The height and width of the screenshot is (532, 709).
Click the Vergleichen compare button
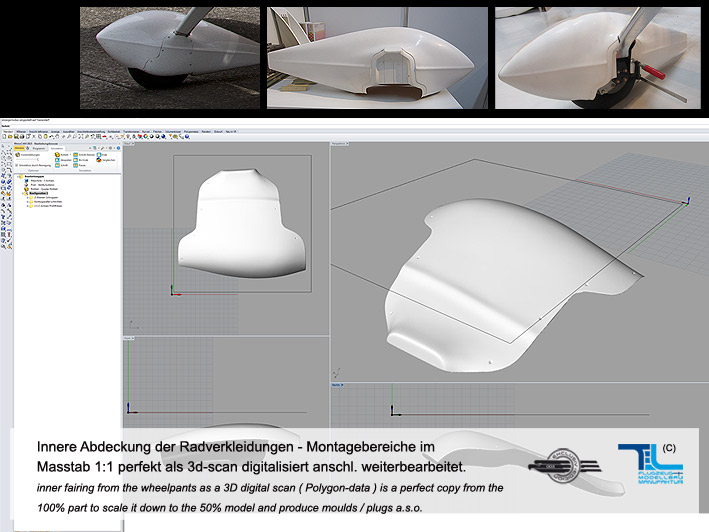[x=106, y=160]
